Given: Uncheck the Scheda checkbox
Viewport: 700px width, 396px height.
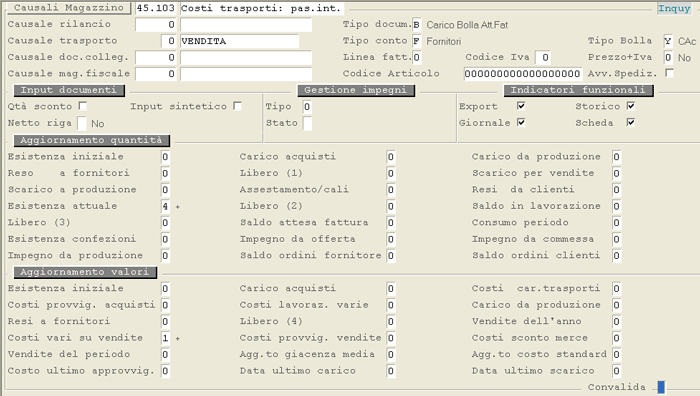Looking at the screenshot, I should click(631, 122).
